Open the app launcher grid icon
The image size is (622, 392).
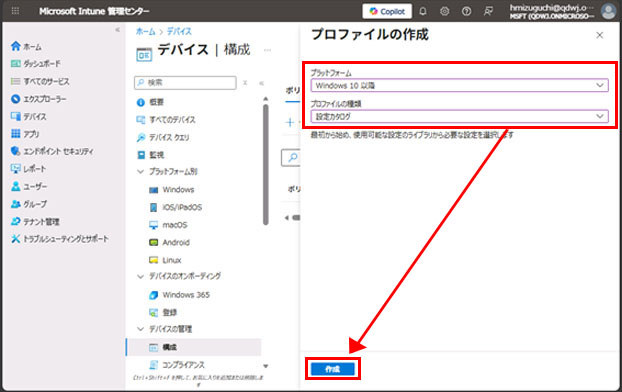[15, 11]
